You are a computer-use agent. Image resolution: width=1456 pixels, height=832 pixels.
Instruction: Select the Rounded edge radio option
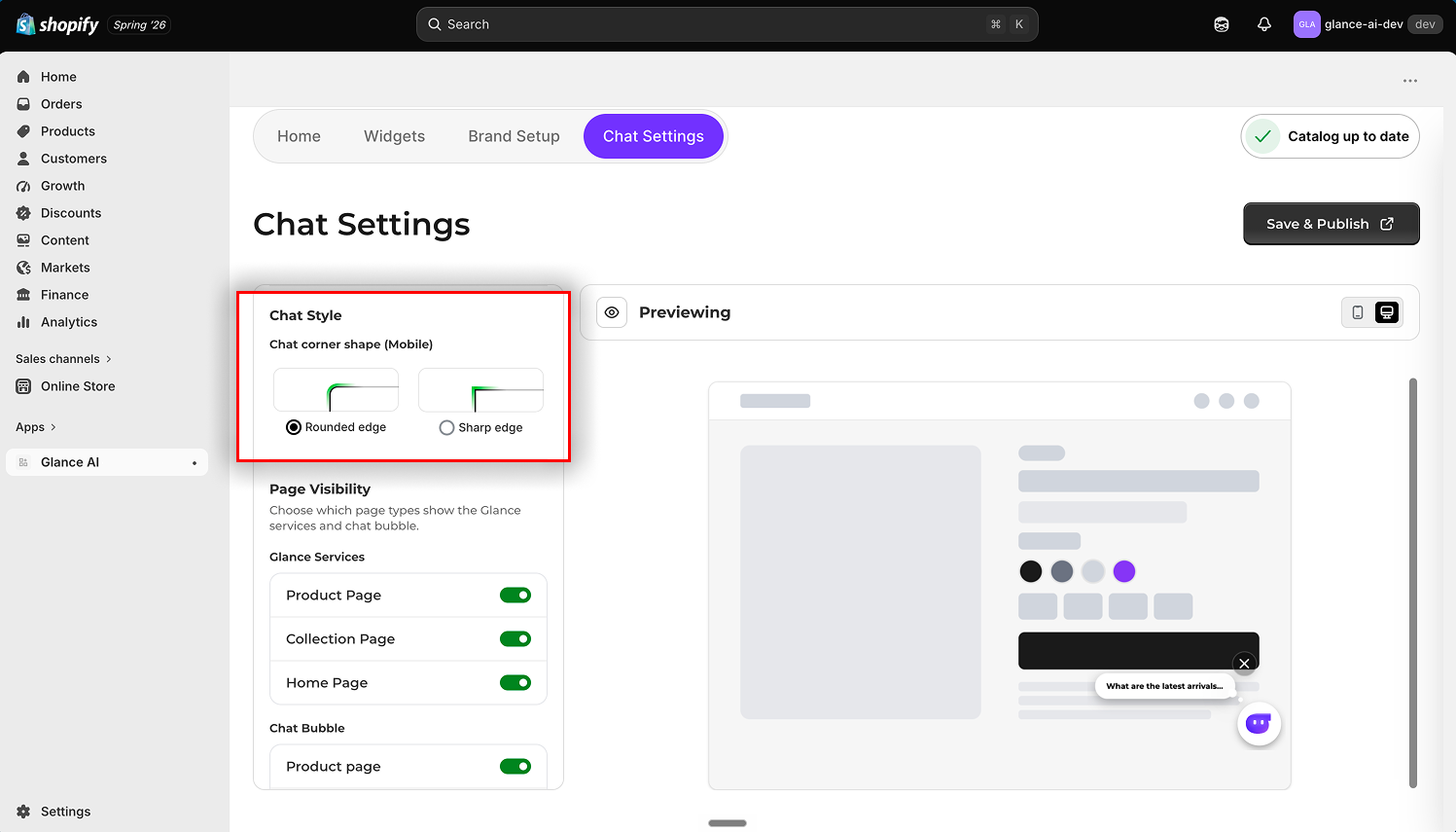[x=294, y=427]
